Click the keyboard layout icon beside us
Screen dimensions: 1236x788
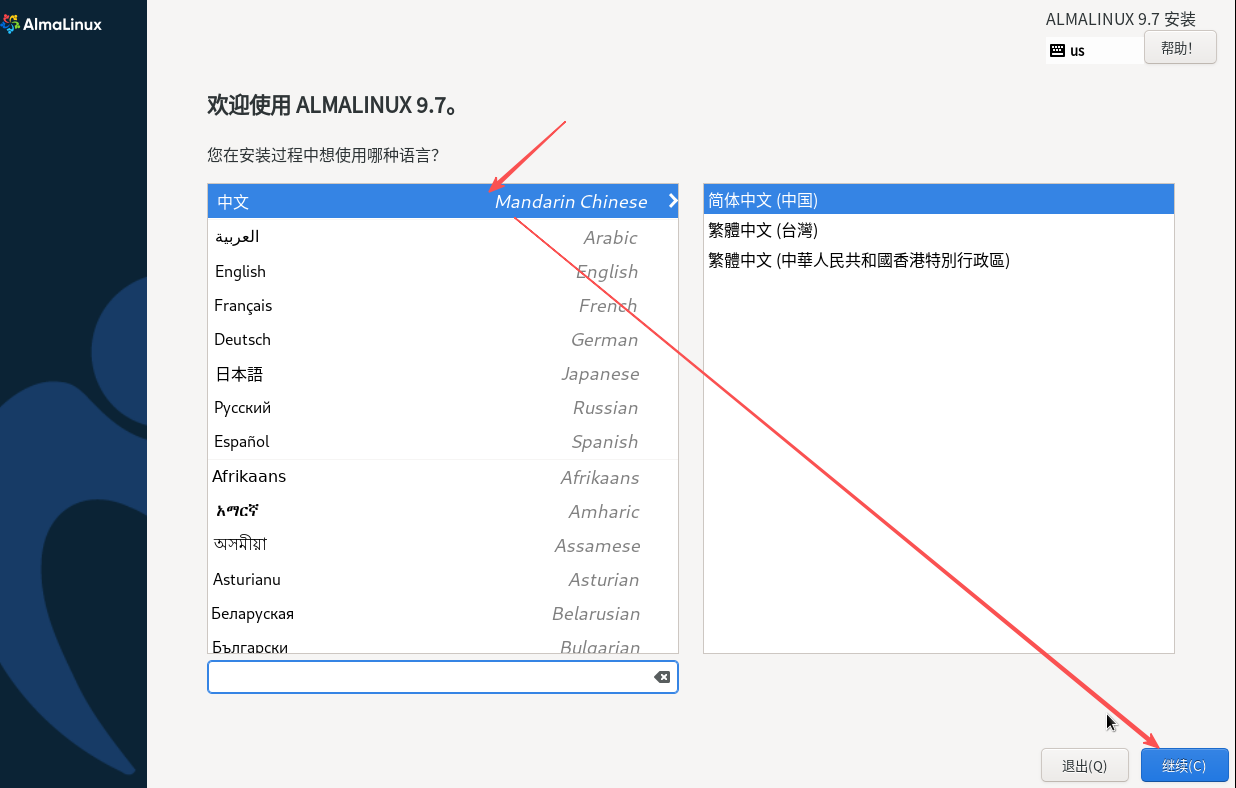click(x=1057, y=50)
